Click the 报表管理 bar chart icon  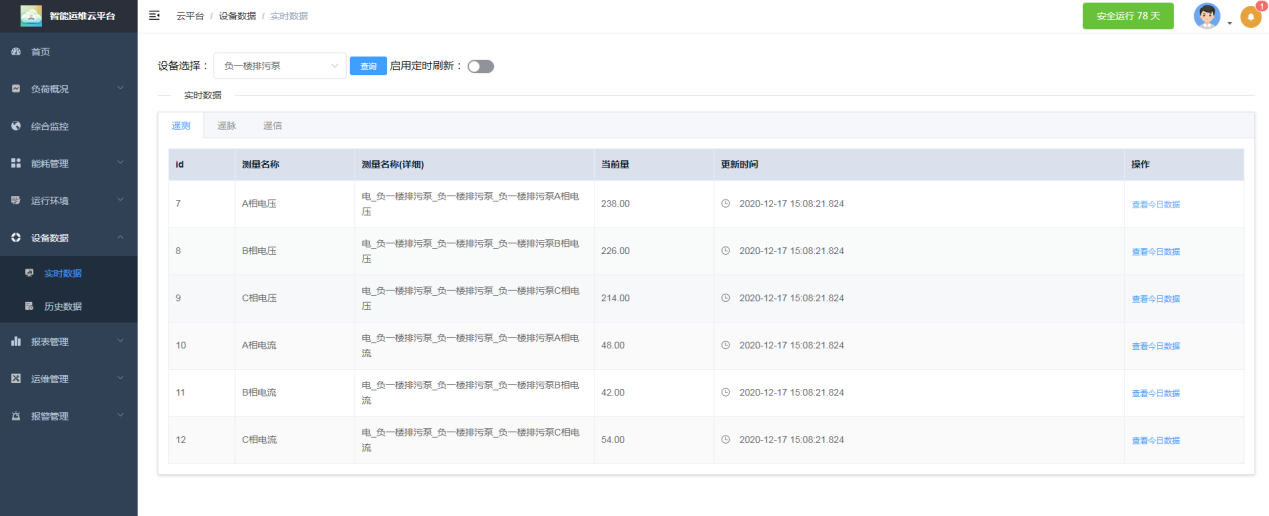click(x=16, y=342)
